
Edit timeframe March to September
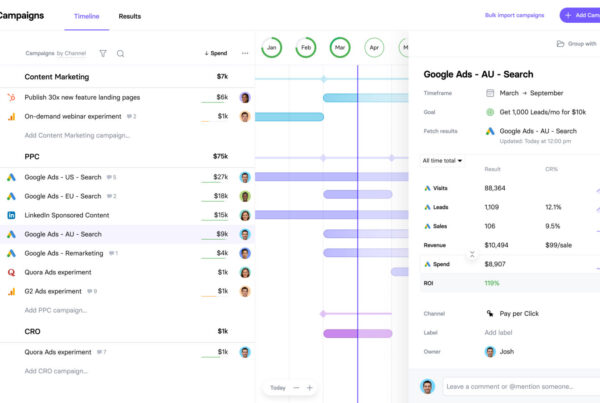[531, 93]
